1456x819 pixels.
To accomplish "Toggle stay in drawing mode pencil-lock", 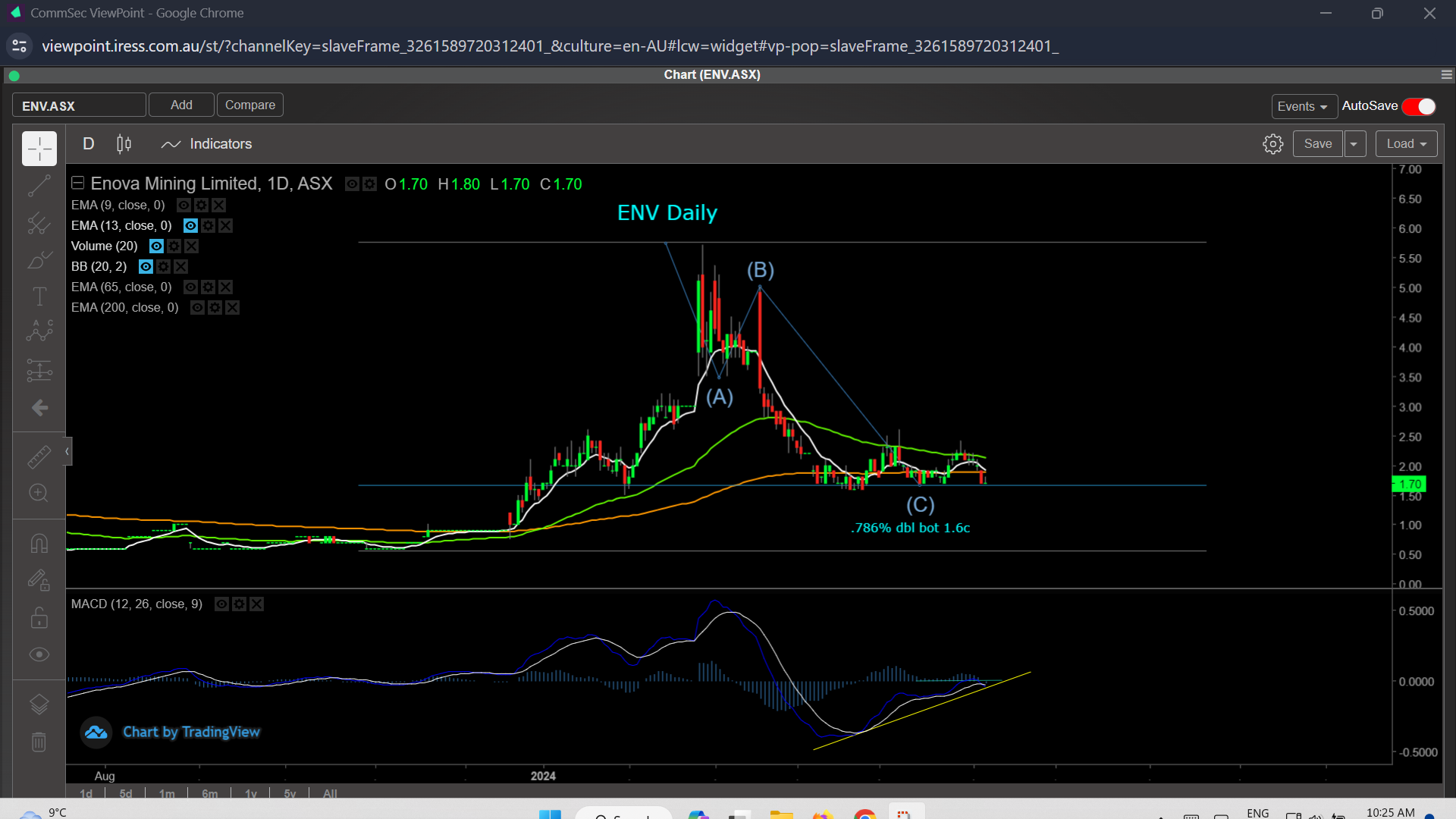I will (39, 581).
